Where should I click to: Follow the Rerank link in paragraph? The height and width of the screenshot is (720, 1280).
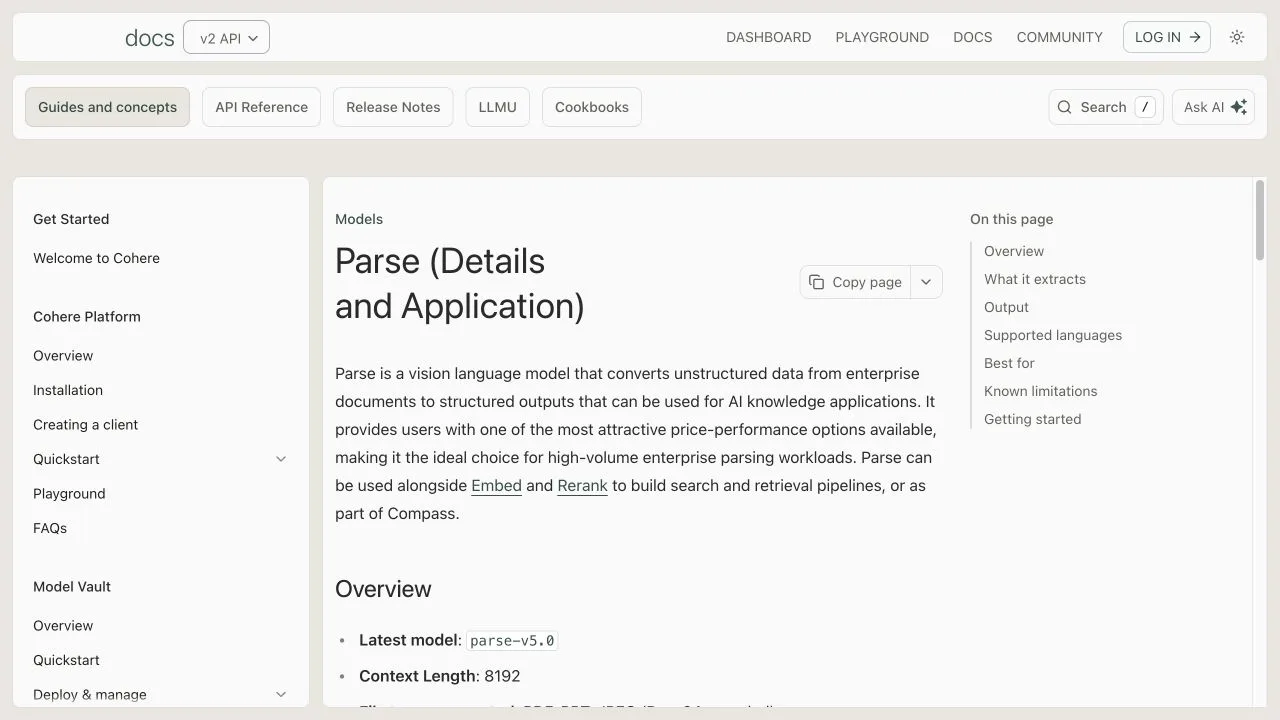click(x=583, y=485)
